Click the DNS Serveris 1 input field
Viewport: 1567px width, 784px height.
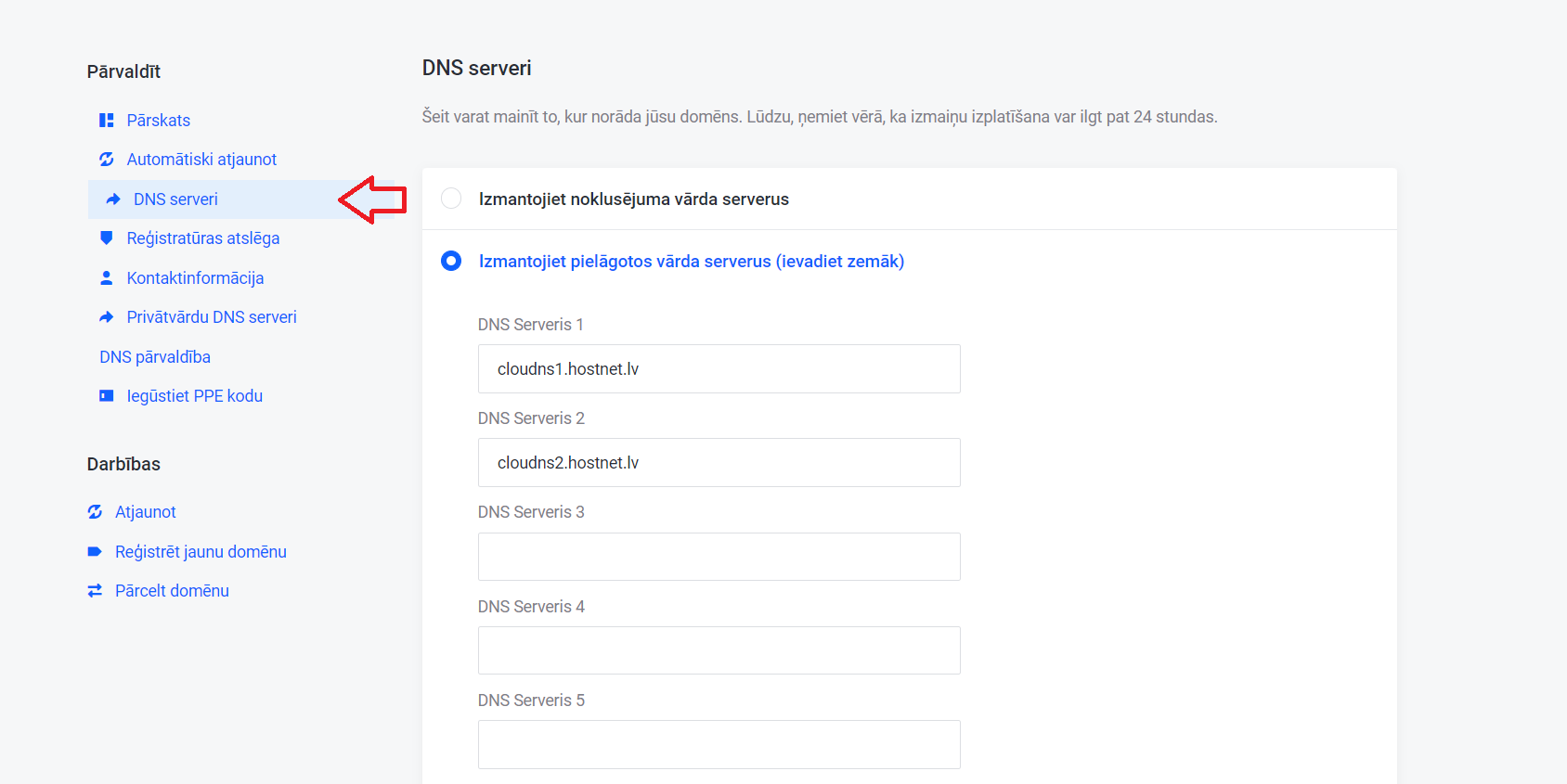click(719, 369)
